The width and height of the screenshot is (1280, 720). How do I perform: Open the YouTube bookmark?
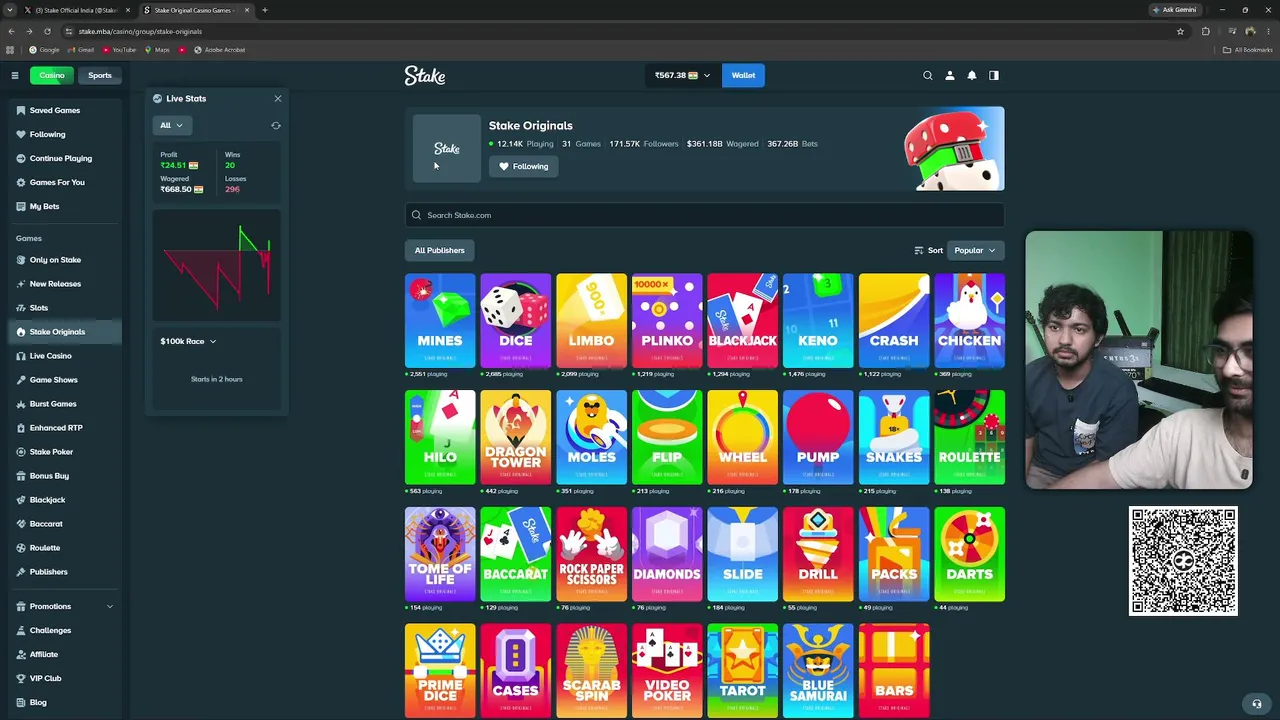click(x=119, y=50)
